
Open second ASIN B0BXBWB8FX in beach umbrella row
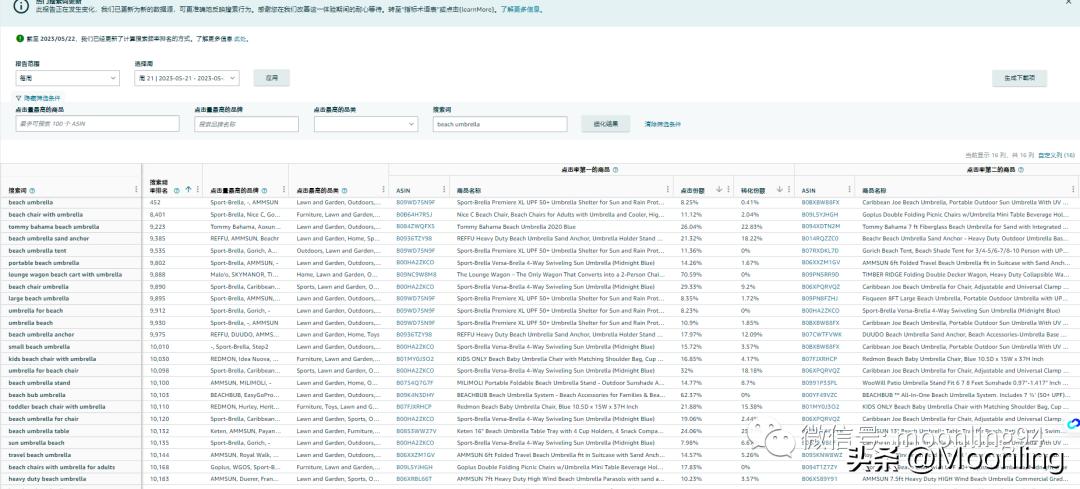coord(821,202)
